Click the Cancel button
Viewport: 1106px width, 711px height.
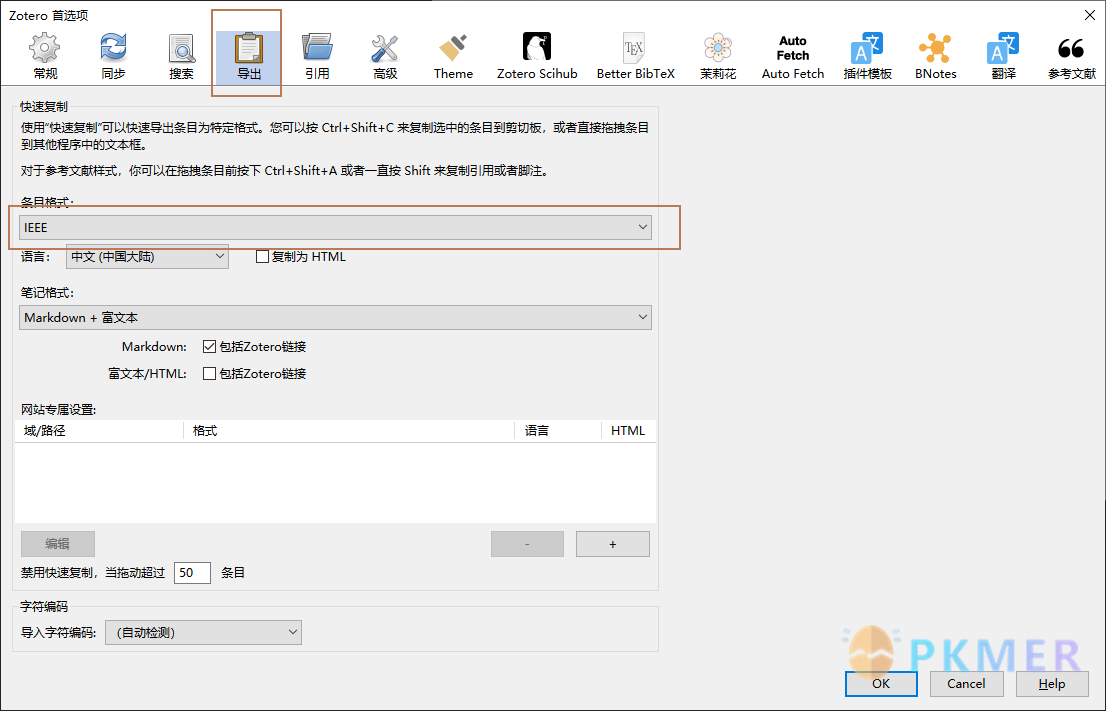pos(966,683)
